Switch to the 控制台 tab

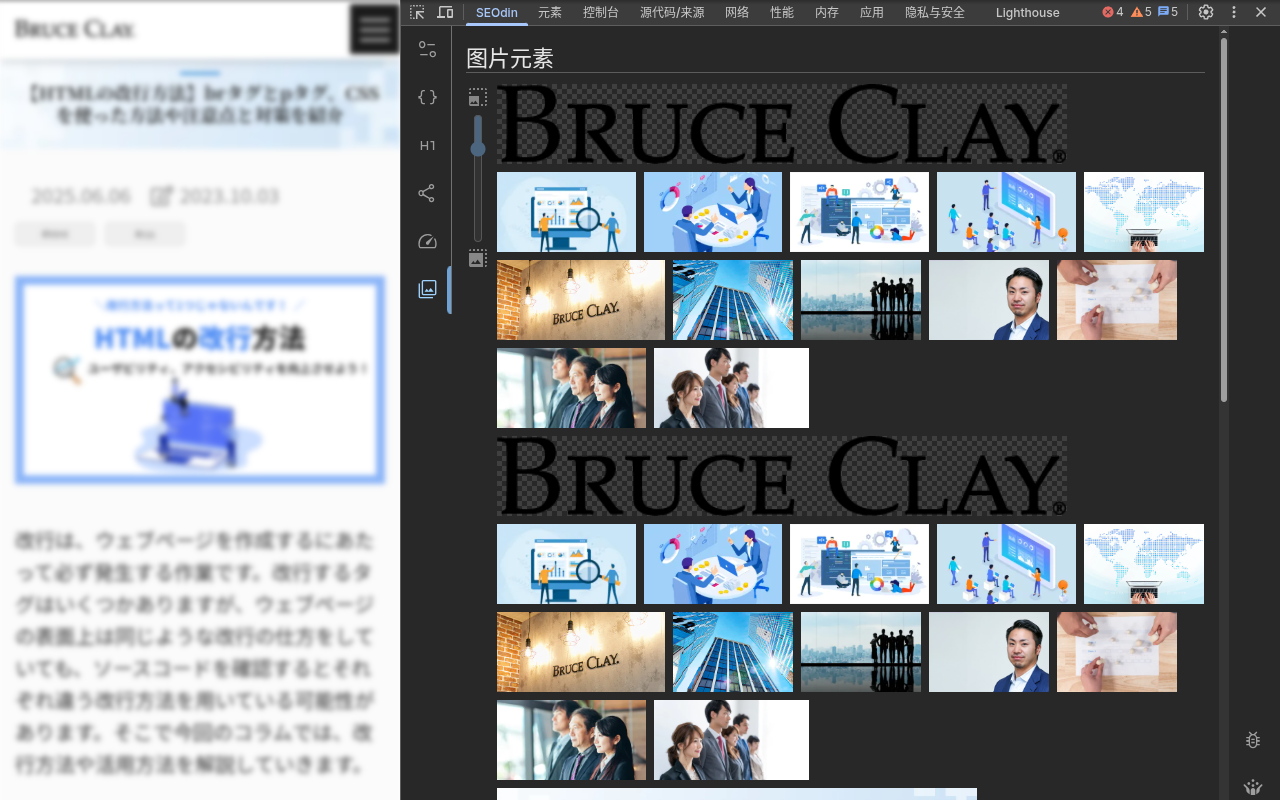(x=601, y=12)
